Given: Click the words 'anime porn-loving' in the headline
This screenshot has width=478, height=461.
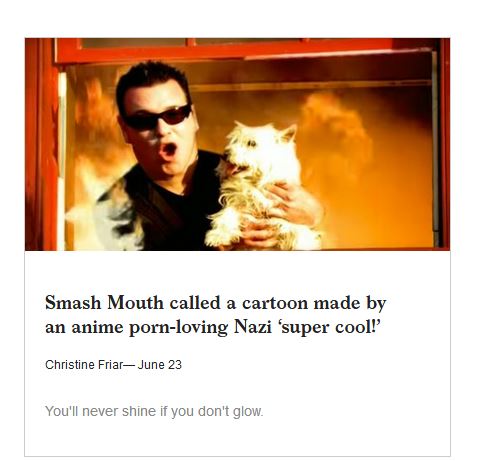Looking at the screenshot, I should pyautogui.click(x=150, y=327).
